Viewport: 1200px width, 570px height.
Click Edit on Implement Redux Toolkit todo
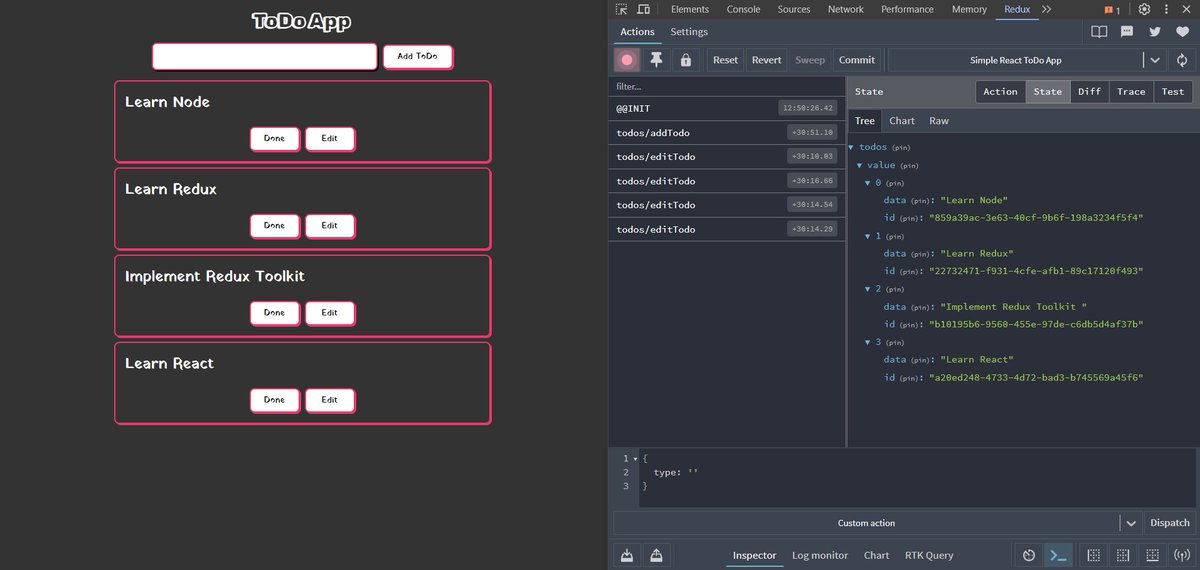point(329,313)
